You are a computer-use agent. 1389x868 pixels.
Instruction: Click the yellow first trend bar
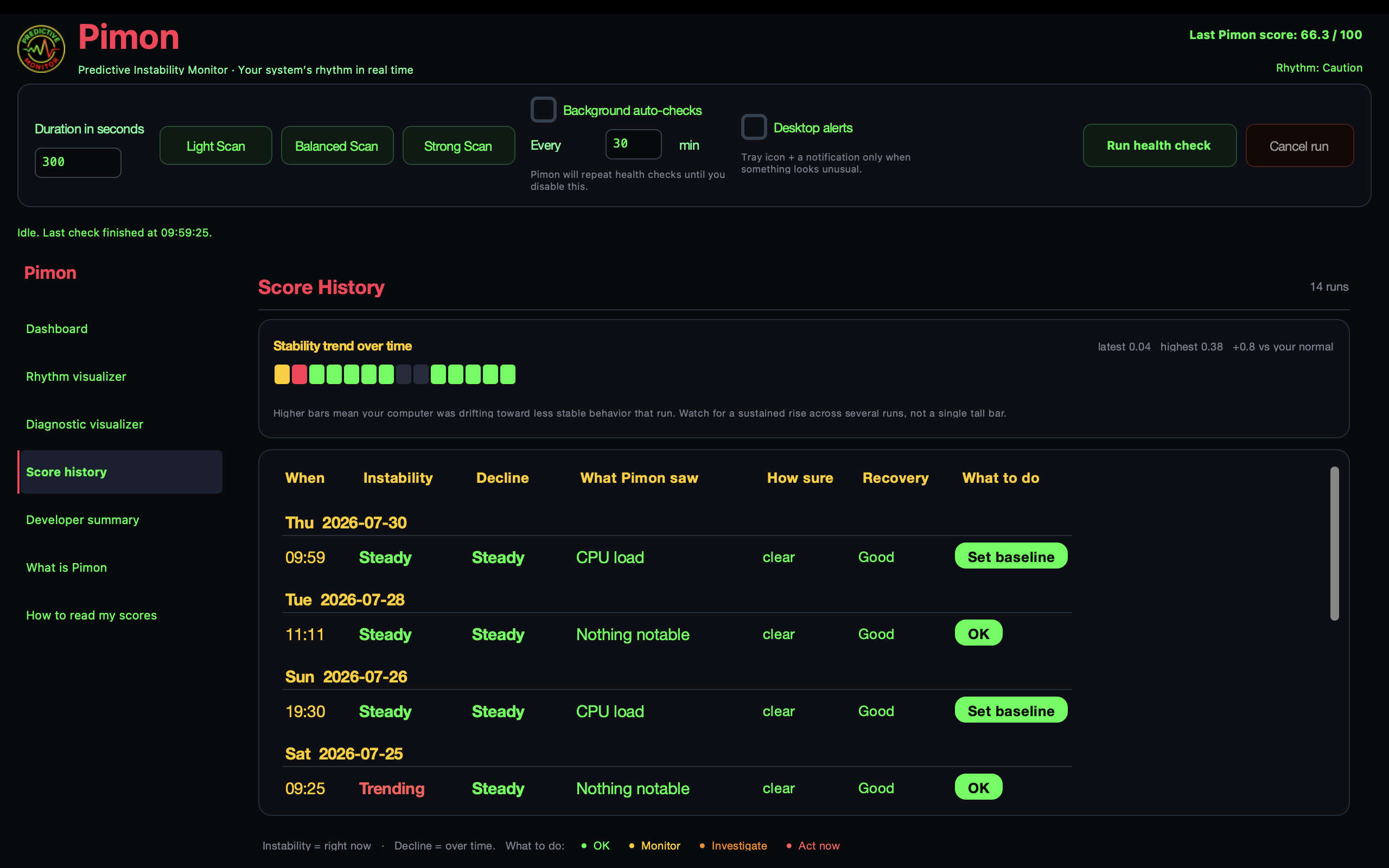point(282,374)
